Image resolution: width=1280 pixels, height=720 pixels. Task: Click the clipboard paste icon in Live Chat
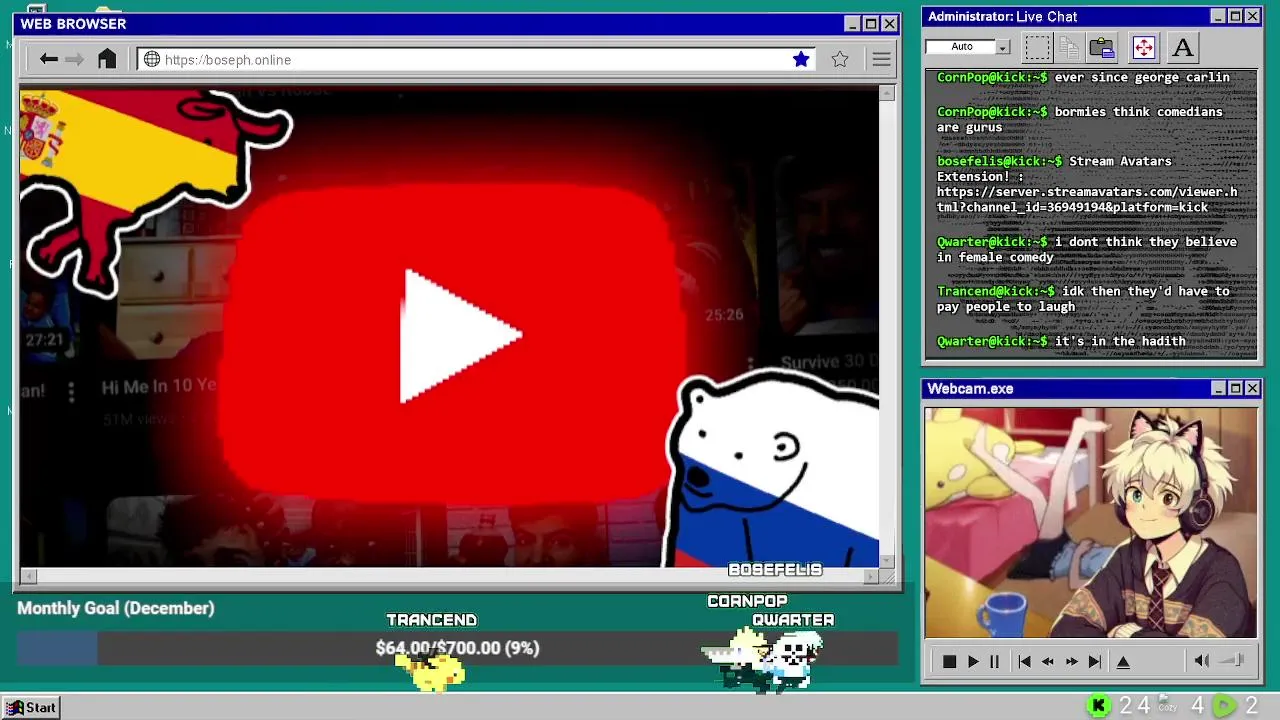click(1102, 47)
